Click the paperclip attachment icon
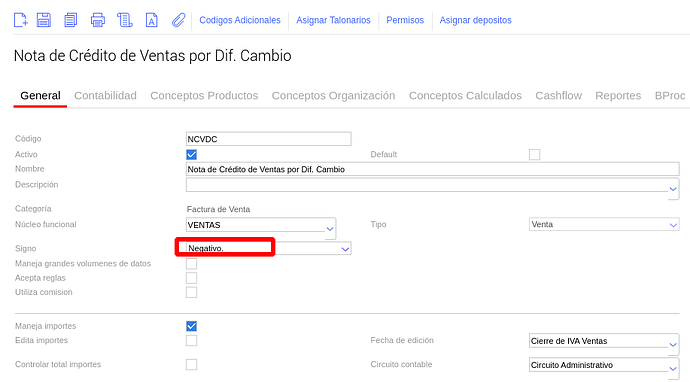The image size is (690, 382). [x=178, y=20]
